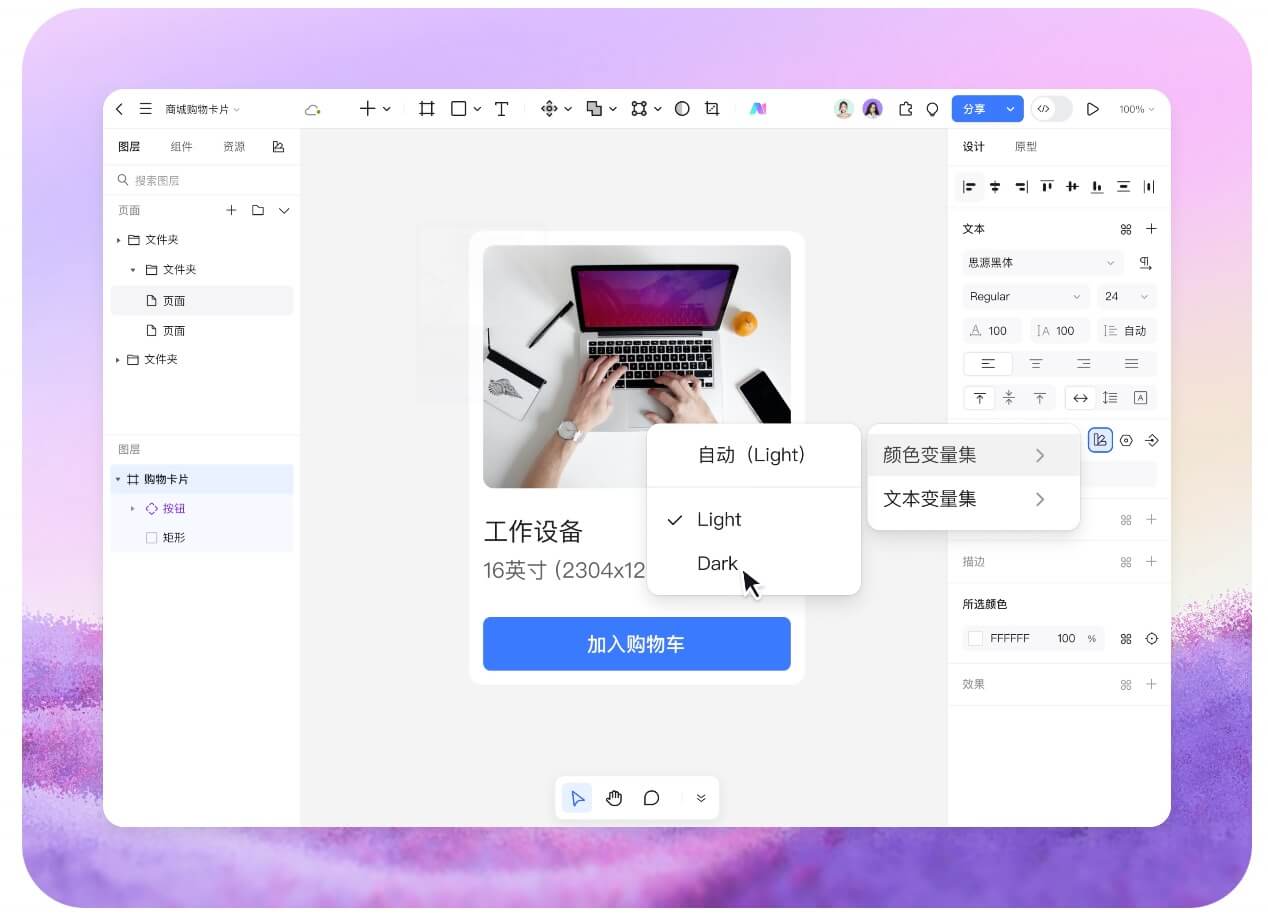Click the align-left icon in the design panel

point(968,187)
